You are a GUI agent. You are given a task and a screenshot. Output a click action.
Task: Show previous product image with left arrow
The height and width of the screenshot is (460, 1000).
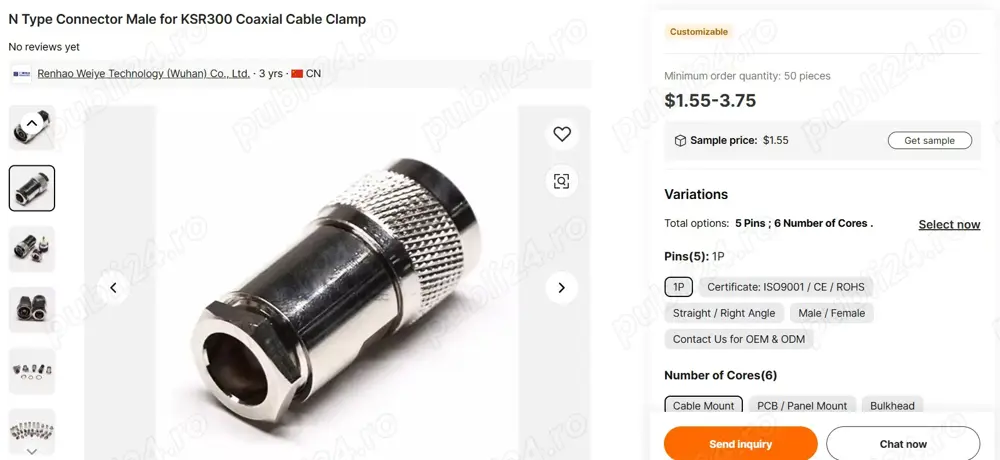coord(114,288)
